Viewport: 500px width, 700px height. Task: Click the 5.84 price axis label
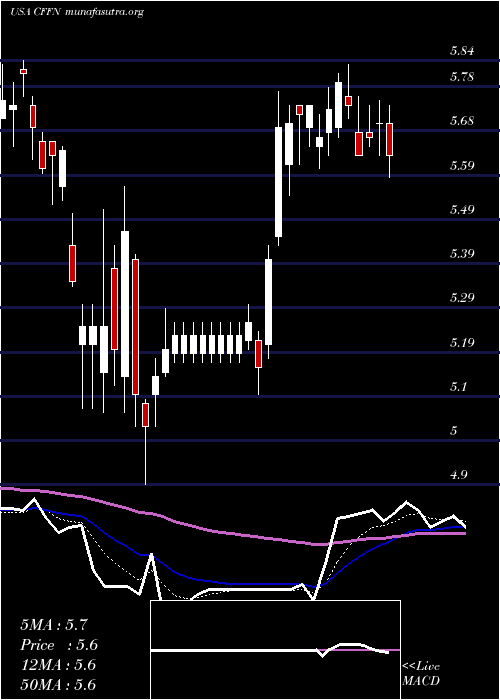(462, 51)
